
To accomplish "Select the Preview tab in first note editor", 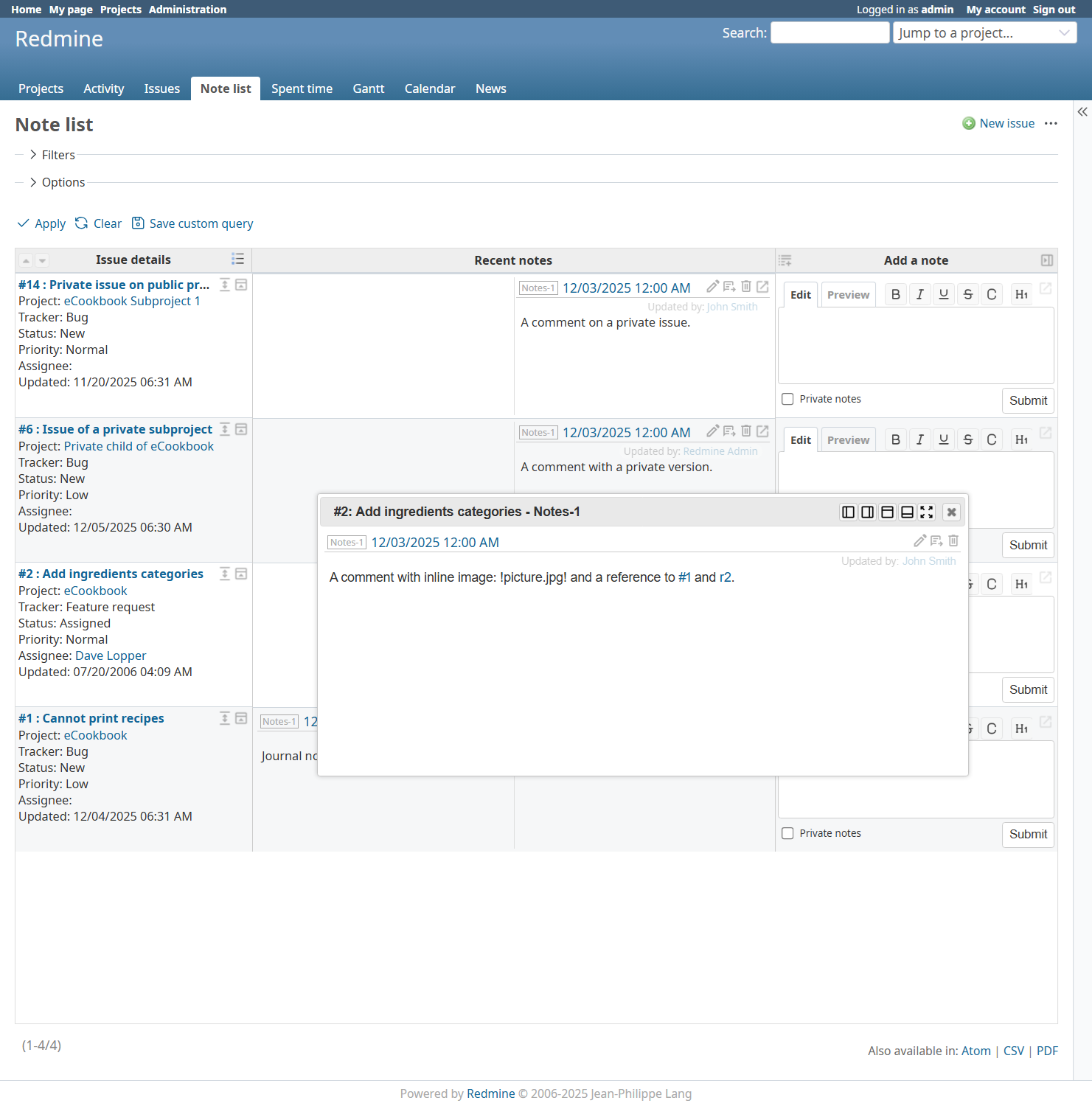I will (x=848, y=294).
